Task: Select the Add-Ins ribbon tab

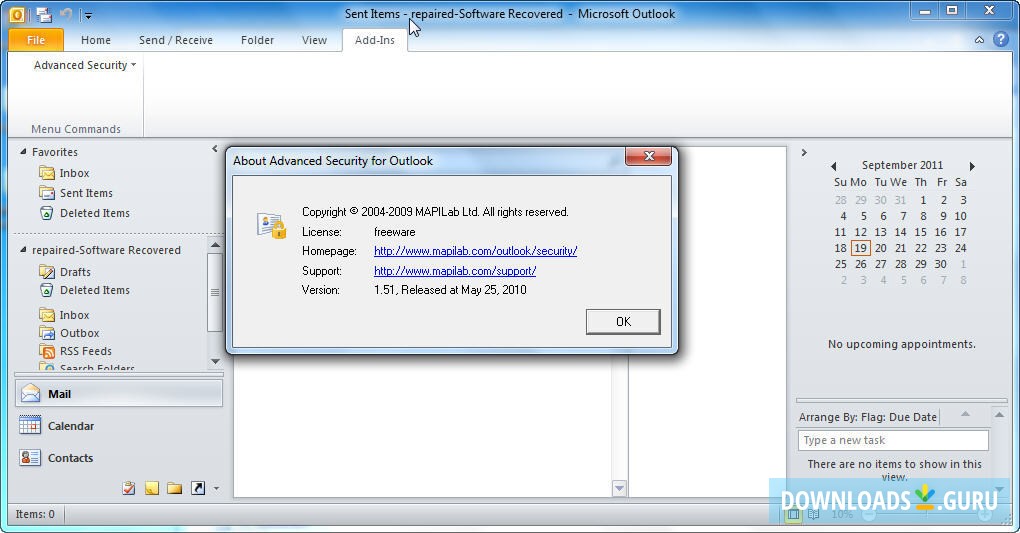Action: (x=375, y=40)
